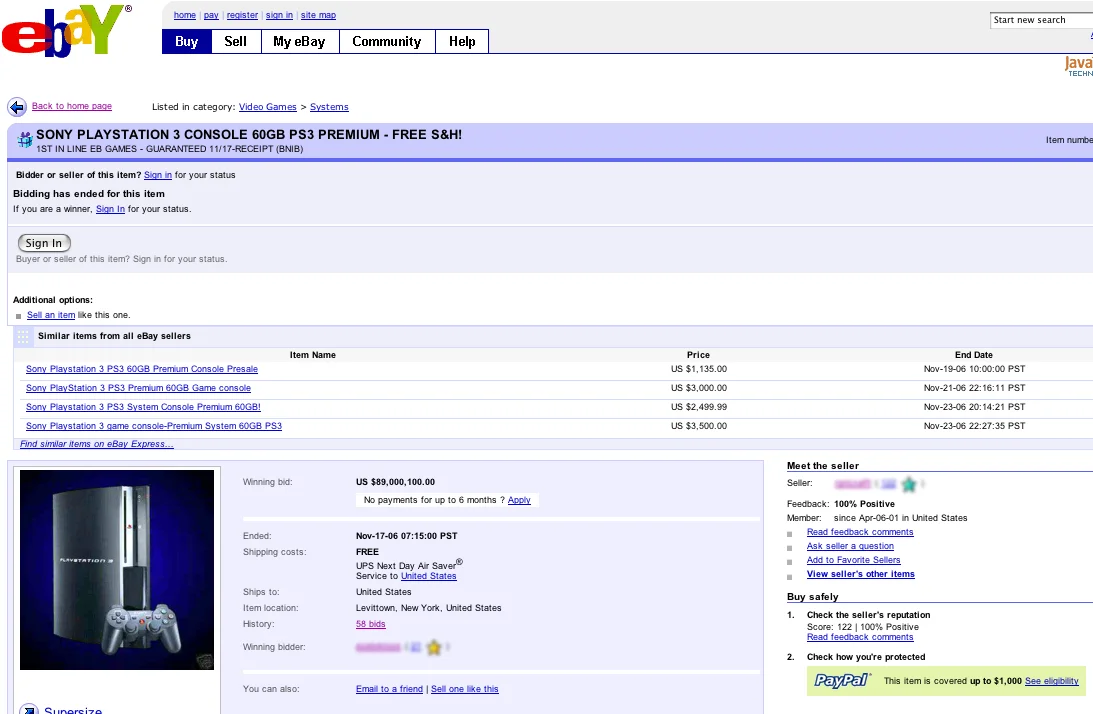Click the United States service link

pyautogui.click(x=429, y=576)
